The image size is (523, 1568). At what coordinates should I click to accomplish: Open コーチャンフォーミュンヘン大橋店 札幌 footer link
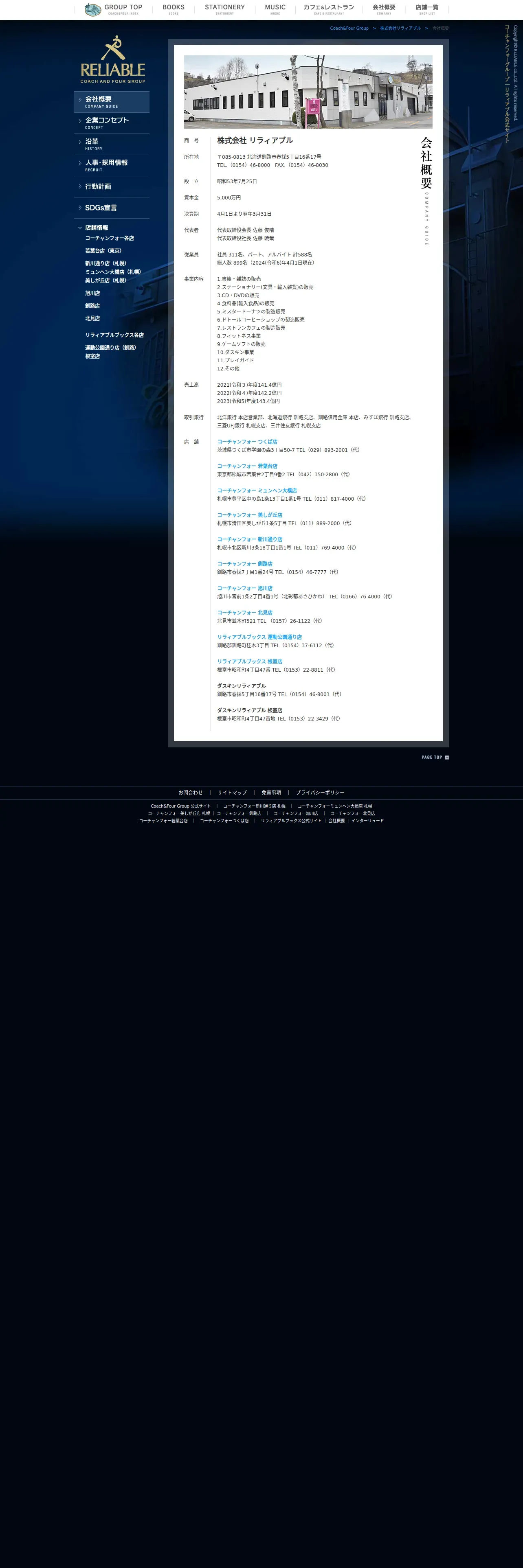point(335,806)
